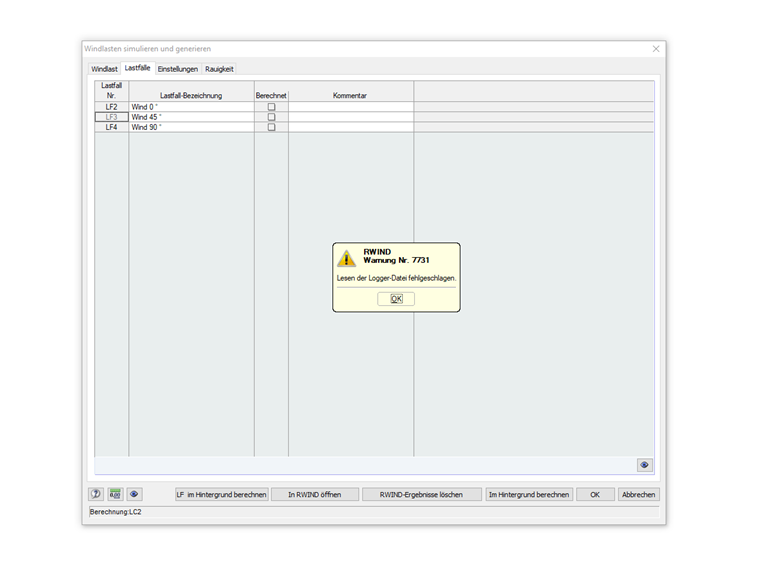Click the dialog's bottom OK button
760x570 pixels.
pos(595,494)
